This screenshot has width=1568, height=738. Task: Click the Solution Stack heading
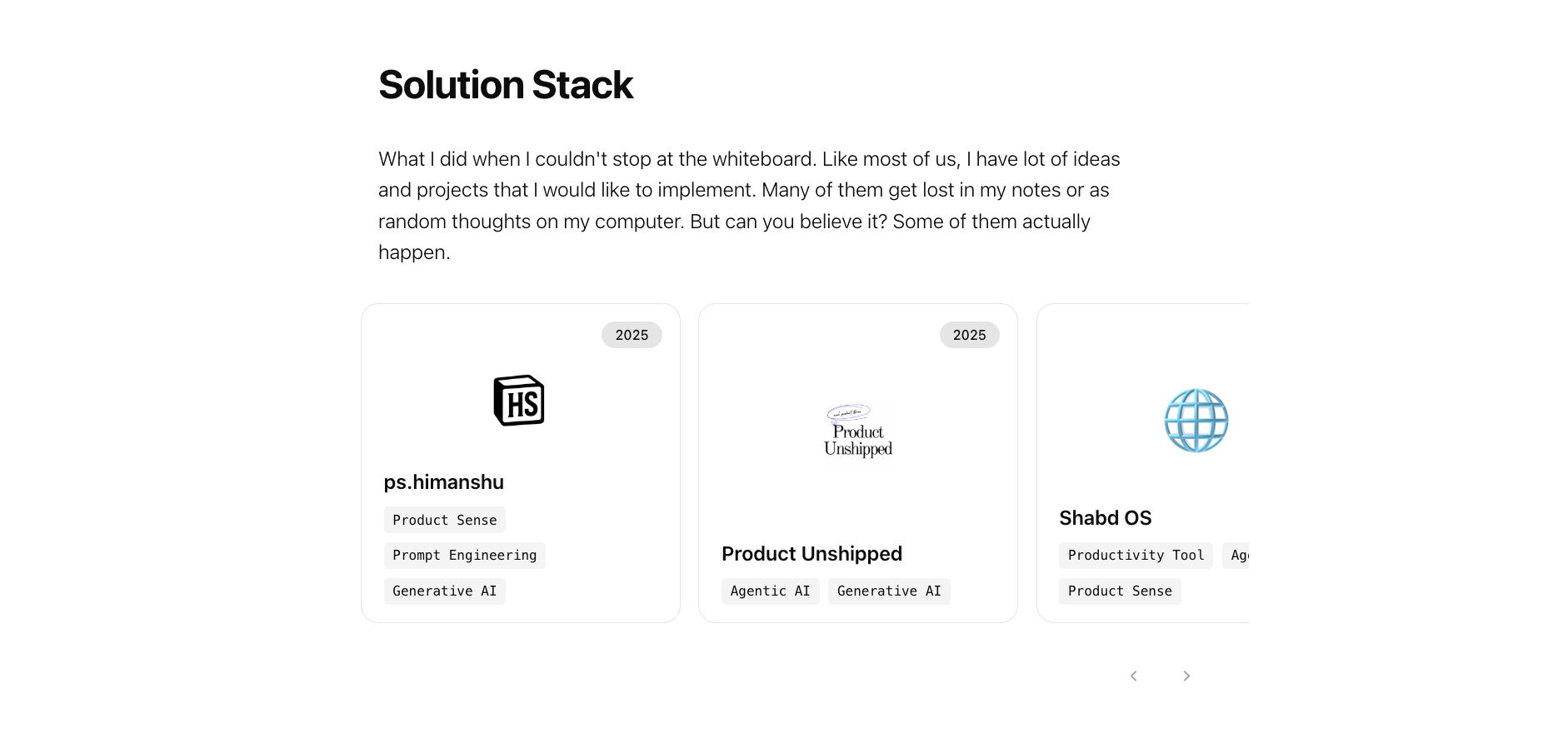(505, 85)
